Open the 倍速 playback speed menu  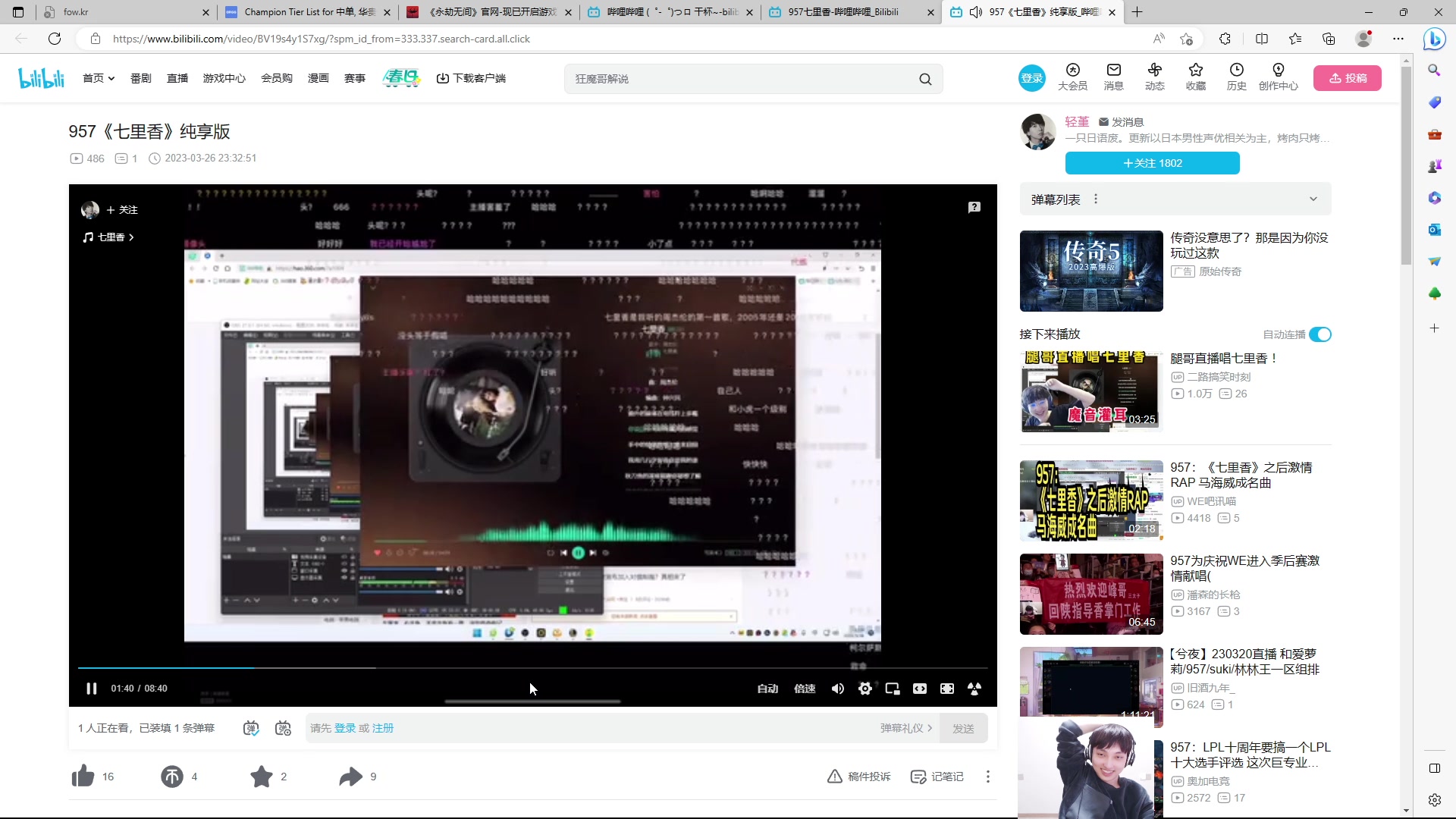pos(805,689)
